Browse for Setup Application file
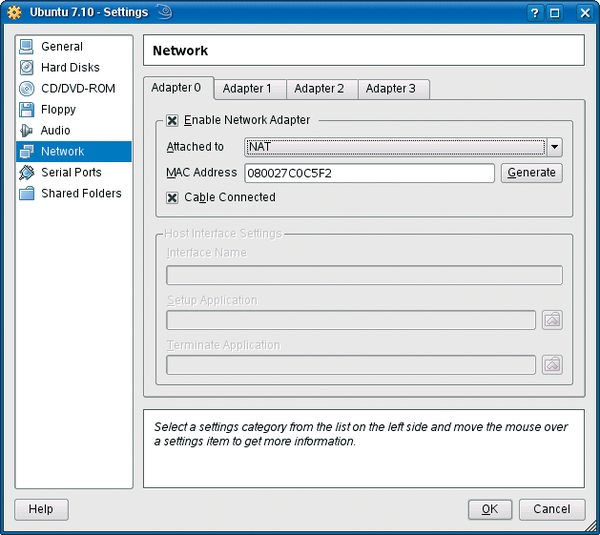 coord(552,320)
